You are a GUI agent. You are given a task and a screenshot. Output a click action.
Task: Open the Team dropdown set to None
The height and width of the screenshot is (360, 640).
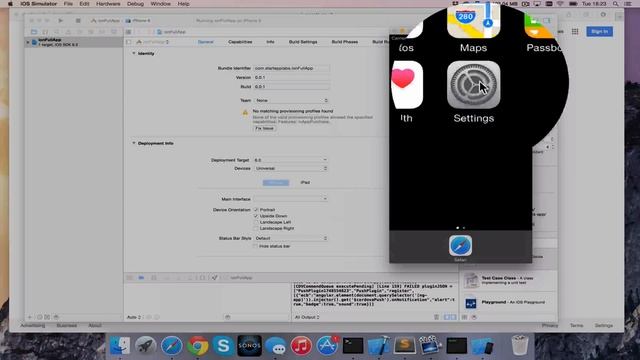(291, 100)
